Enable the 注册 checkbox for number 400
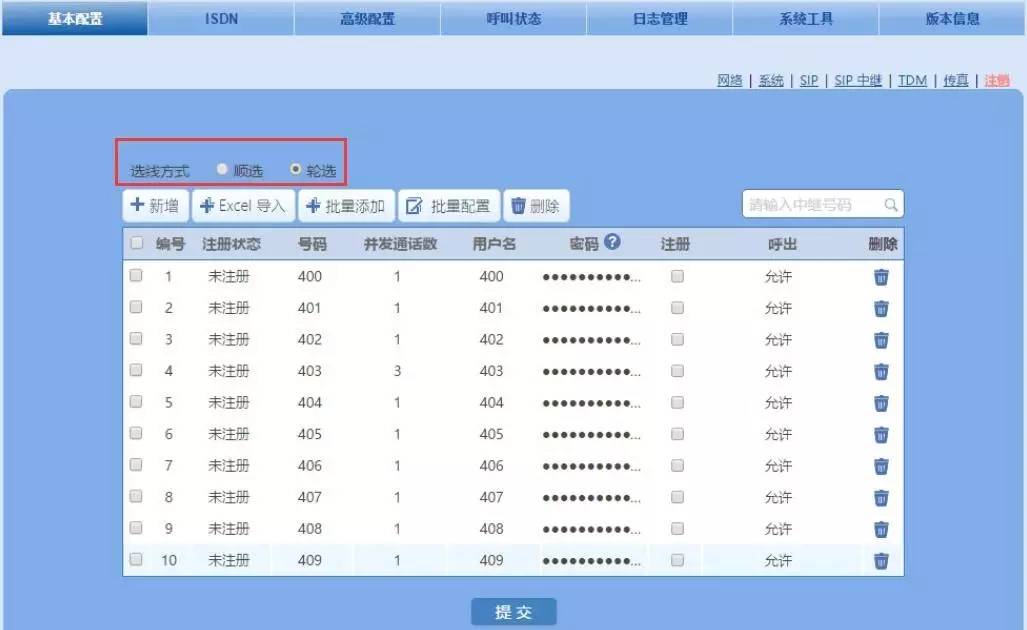This screenshot has width=1027, height=630. pyautogui.click(x=677, y=277)
